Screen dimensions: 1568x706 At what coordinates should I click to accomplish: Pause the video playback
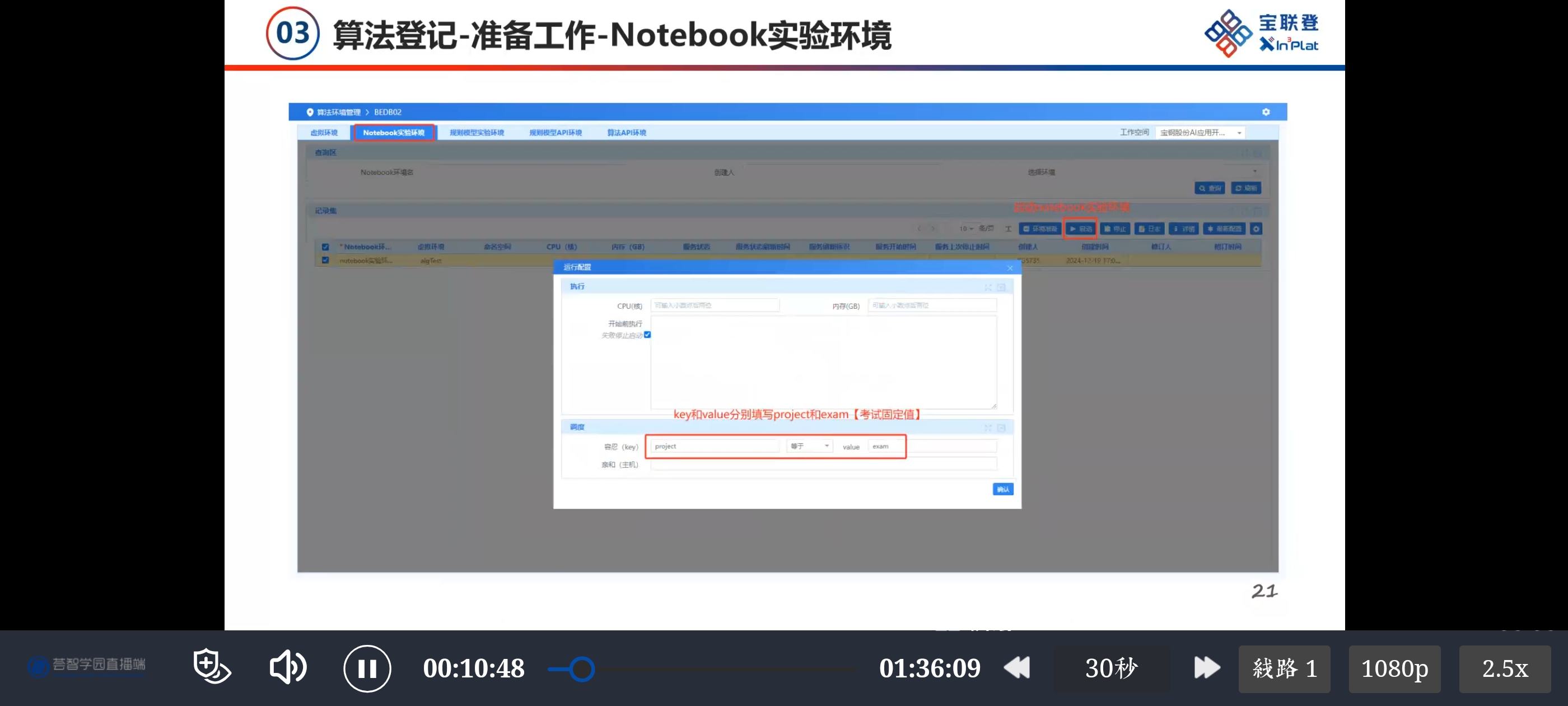pyautogui.click(x=366, y=668)
